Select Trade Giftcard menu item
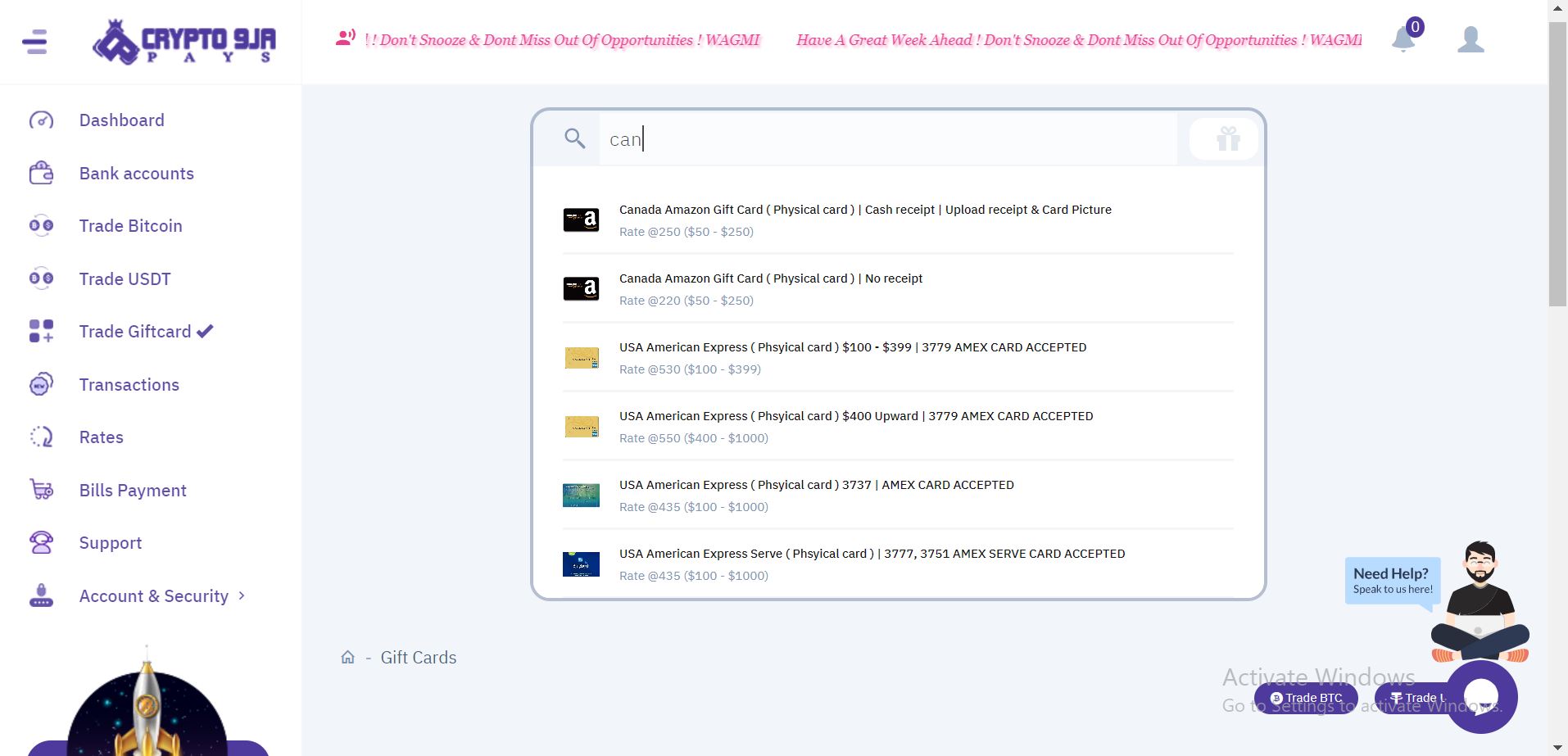Screen dimensions: 1568x756 tap(134, 331)
